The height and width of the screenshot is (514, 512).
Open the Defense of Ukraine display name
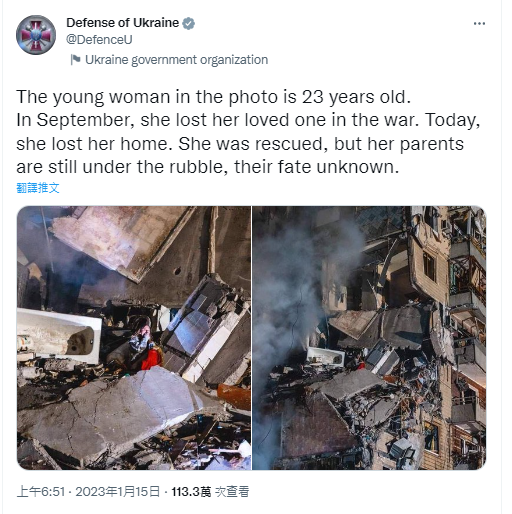tap(123, 23)
